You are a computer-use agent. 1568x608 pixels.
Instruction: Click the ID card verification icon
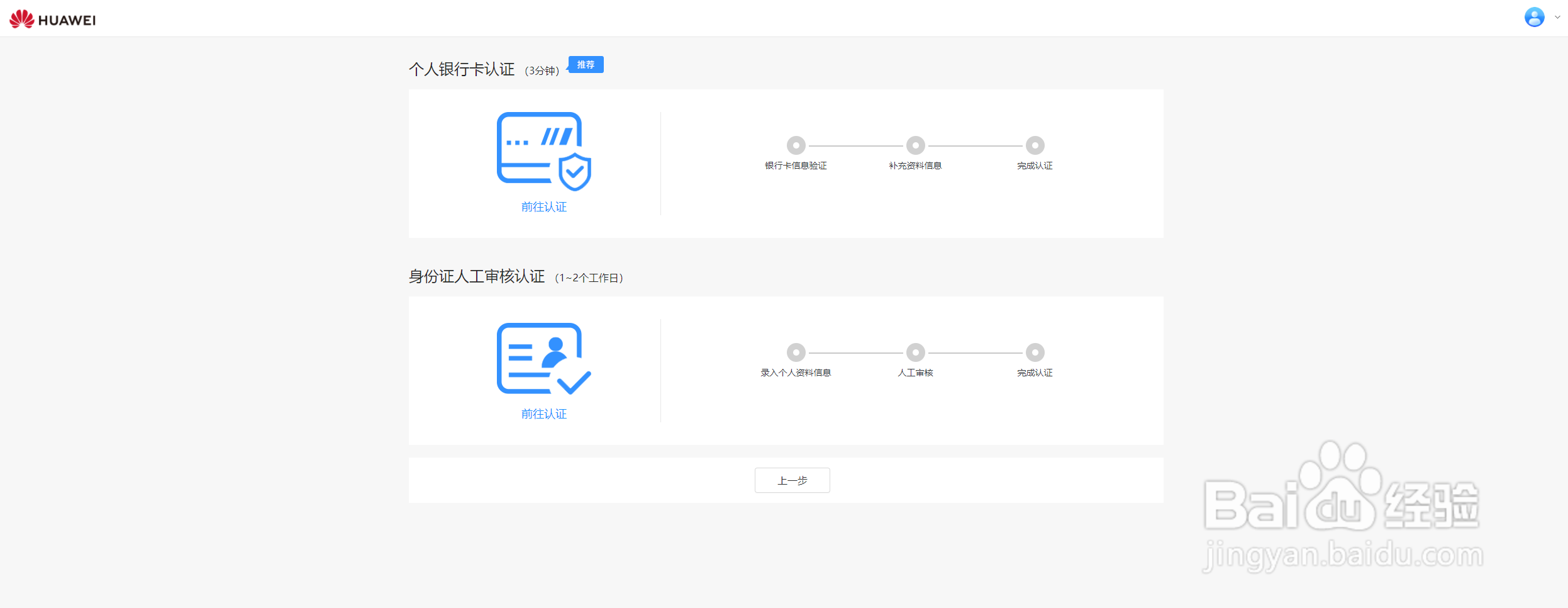click(545, 357)
